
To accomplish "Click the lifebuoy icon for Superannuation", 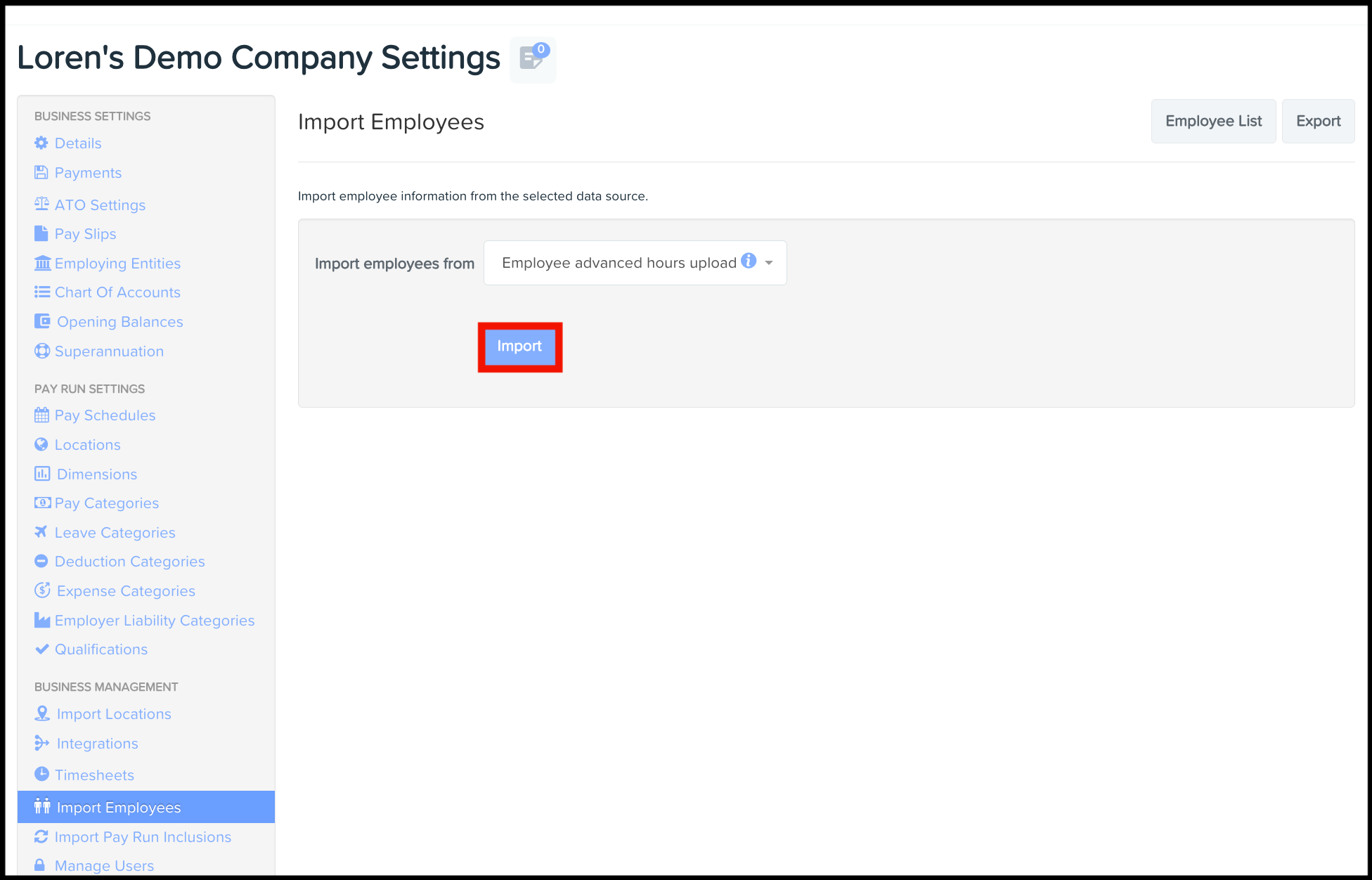I will pyautogui.click(x=41, y=351).
